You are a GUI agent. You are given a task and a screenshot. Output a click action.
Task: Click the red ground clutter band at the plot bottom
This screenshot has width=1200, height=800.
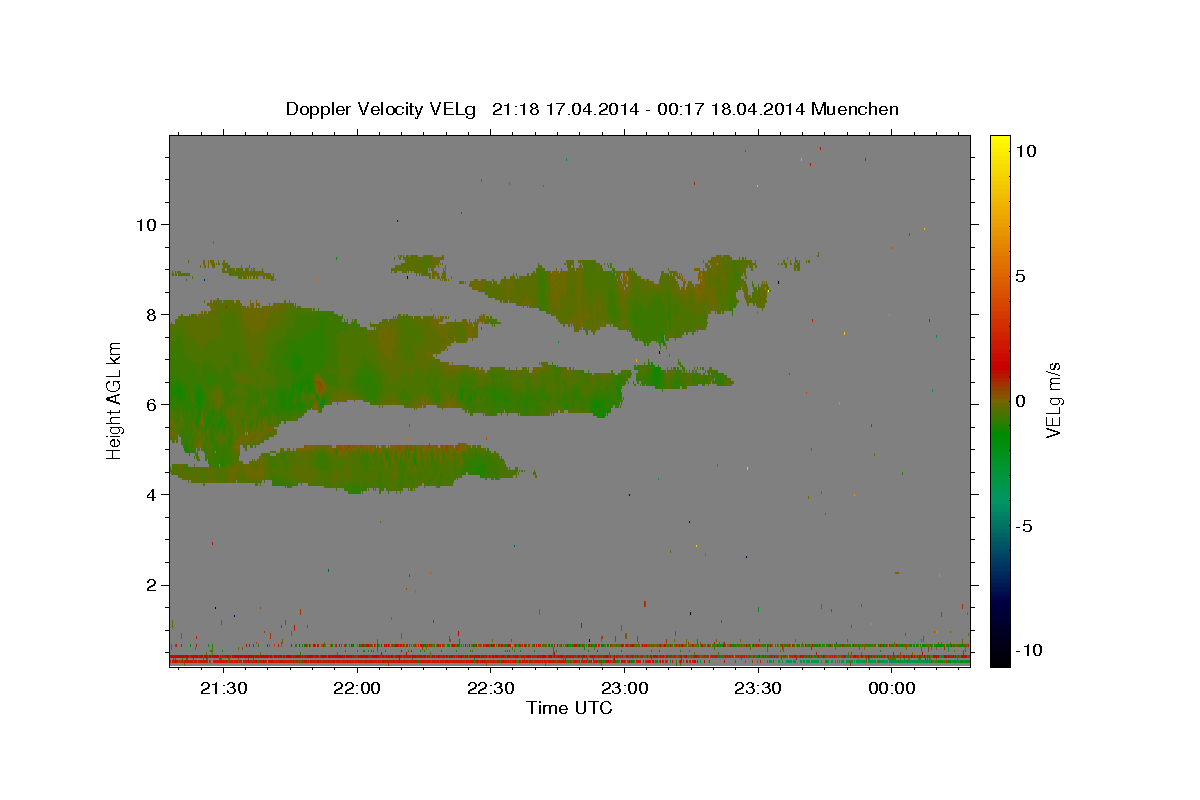(x=569, y=660)
